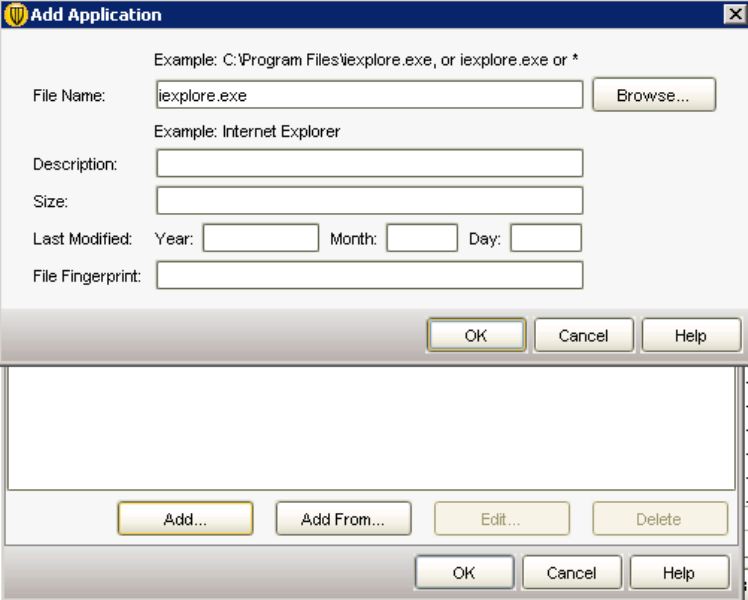
Task: Click Add... in the background window
Action: pos(185,518)
